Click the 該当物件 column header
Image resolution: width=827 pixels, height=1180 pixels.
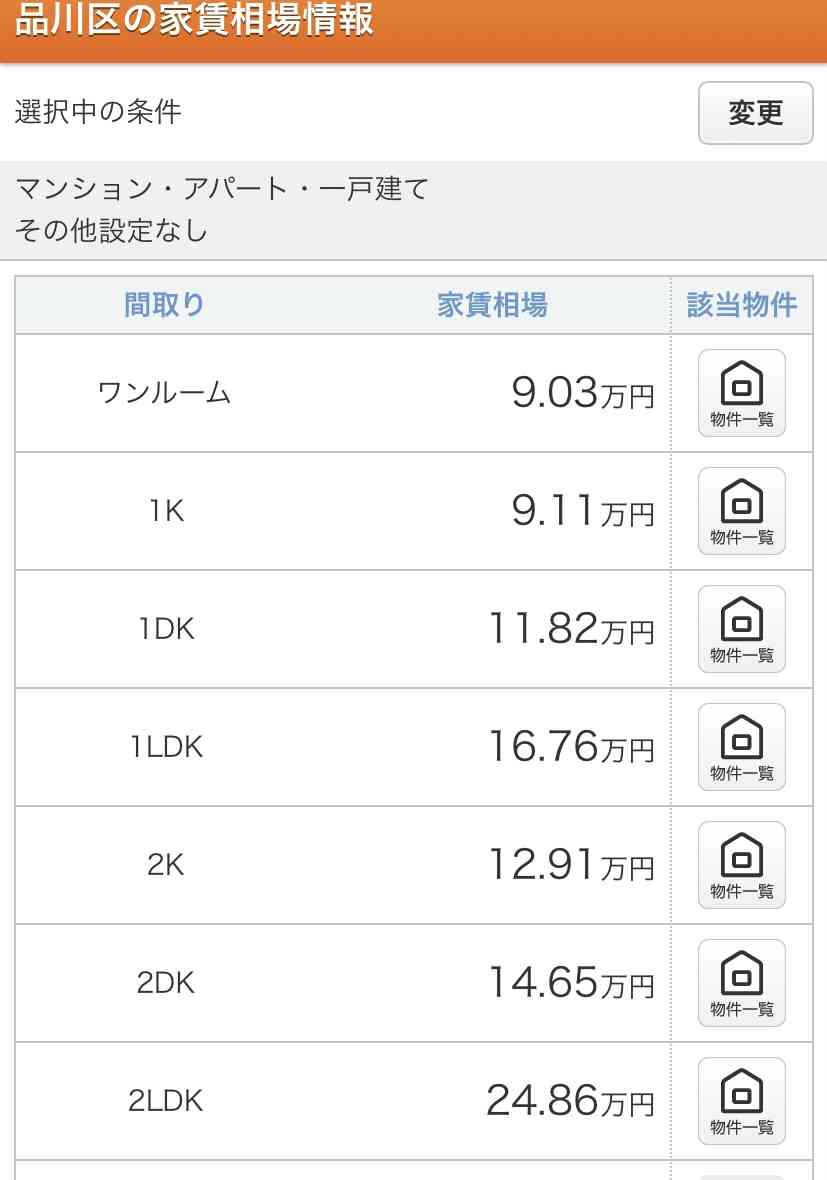pos(742,305)
